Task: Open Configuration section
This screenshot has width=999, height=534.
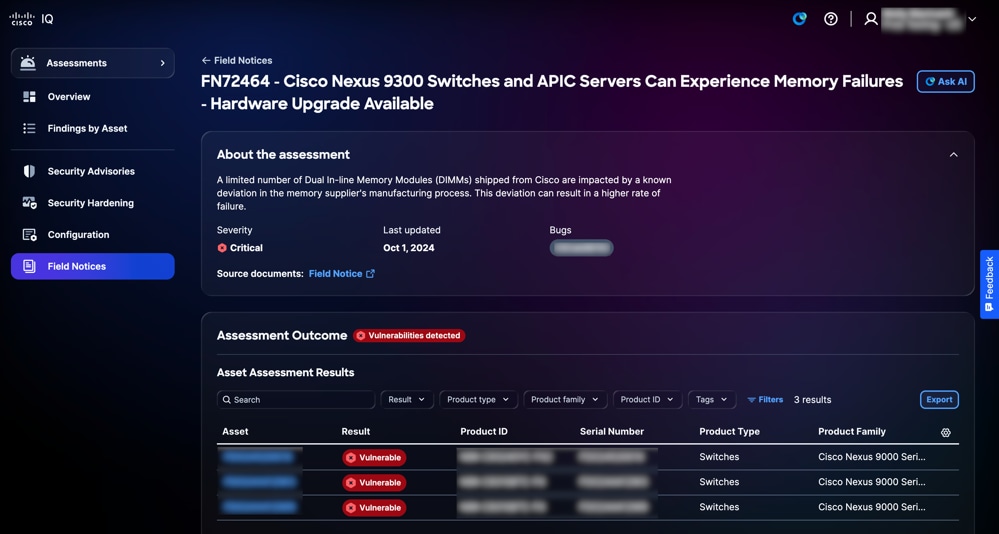Action: pyautogui.click(x=78, y=235)
